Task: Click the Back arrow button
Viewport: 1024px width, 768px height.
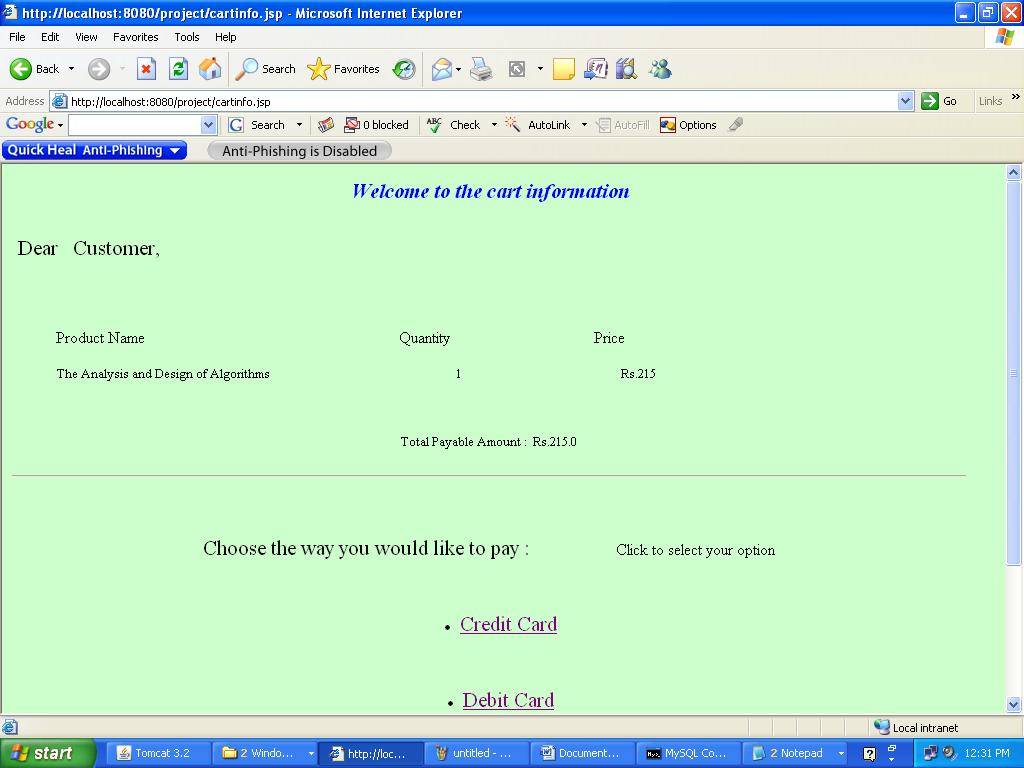Action: click(35, 69)
